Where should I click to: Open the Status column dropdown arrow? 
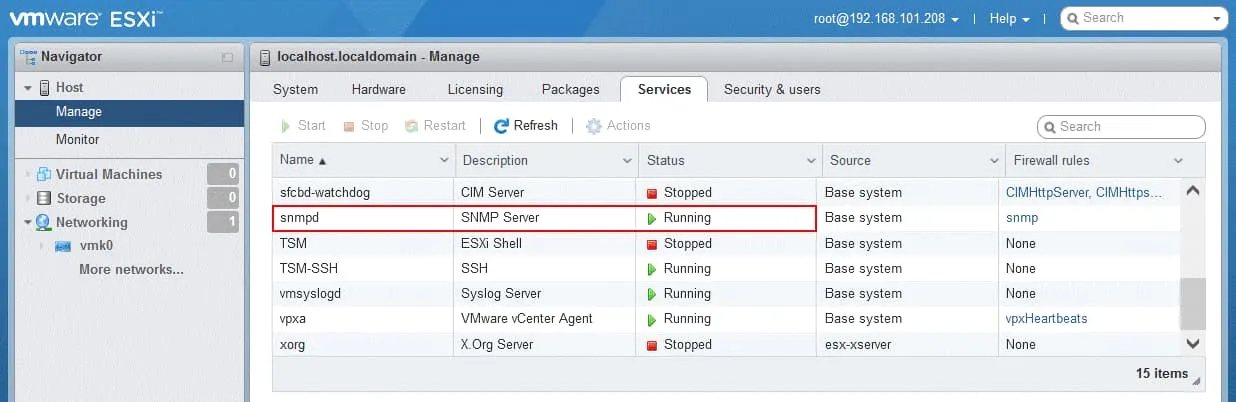(x=810, y=160)
